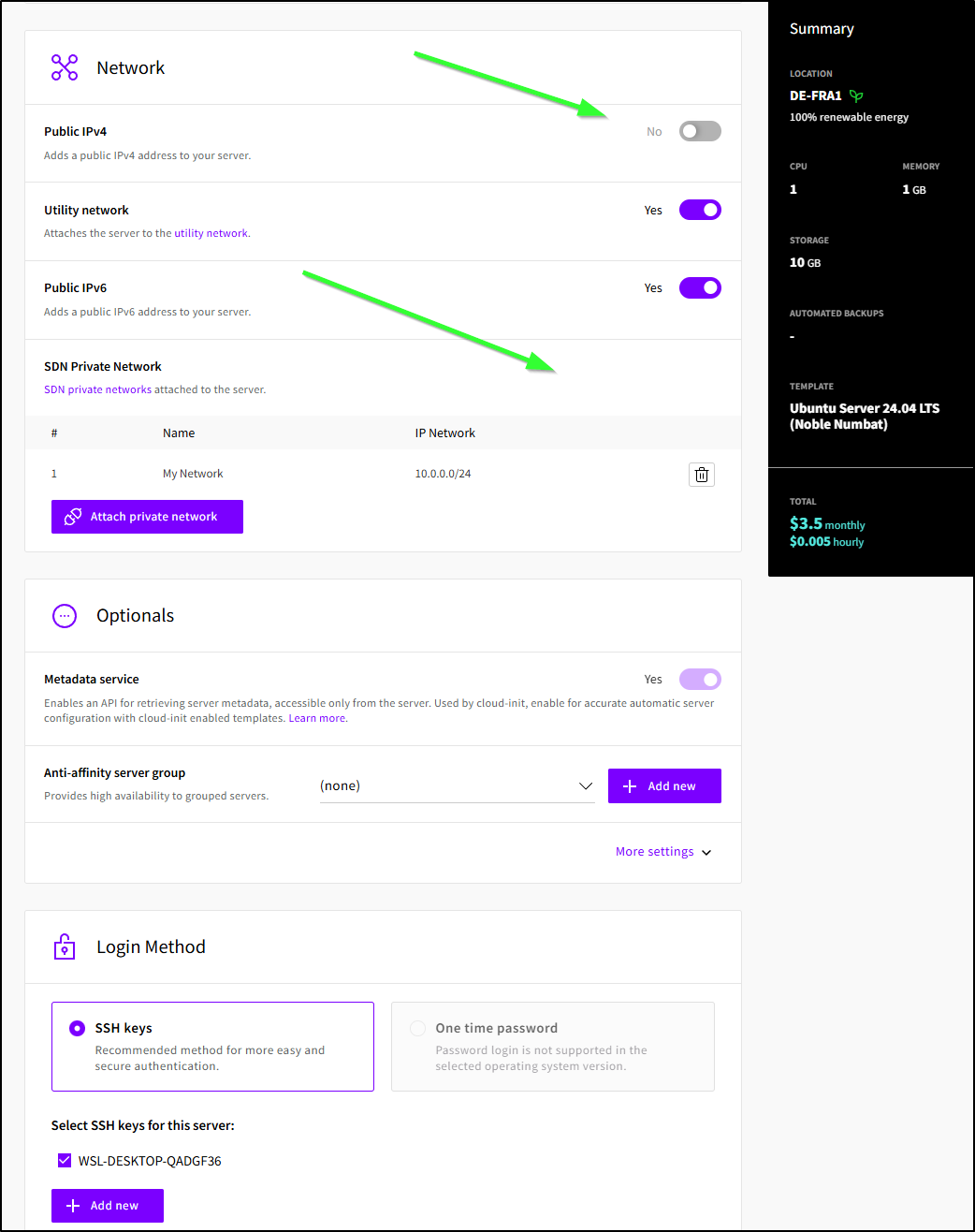Uncheck the WSL-DESKTOP-QADGF36 SSH key
The height and width of the screenshot is (1232, 975).
(65, 1161)
